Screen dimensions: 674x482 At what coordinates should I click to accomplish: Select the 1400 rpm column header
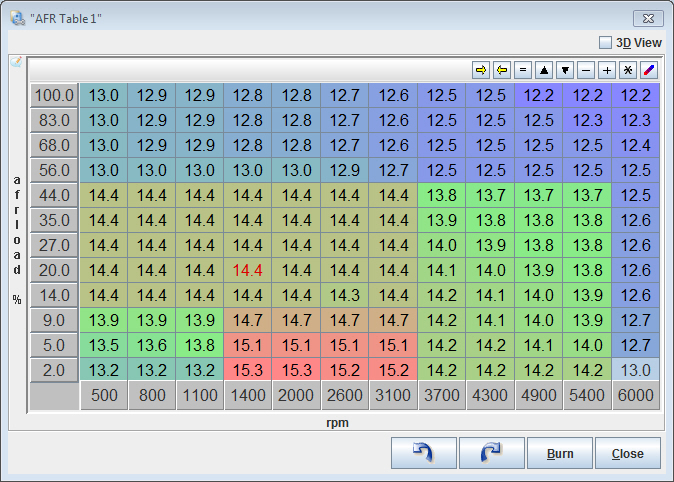247,395
